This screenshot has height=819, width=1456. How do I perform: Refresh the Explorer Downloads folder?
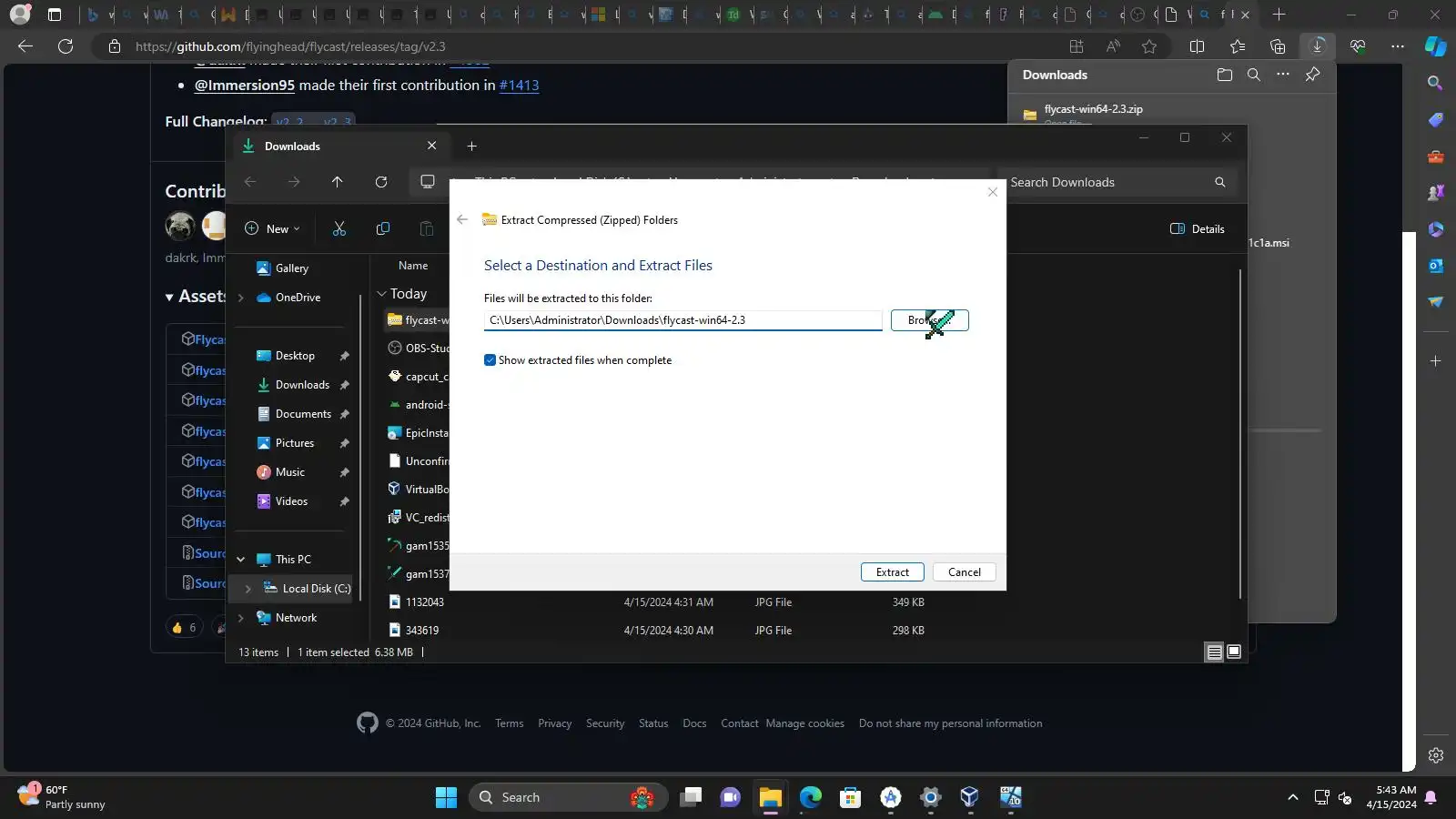(381, 182)
